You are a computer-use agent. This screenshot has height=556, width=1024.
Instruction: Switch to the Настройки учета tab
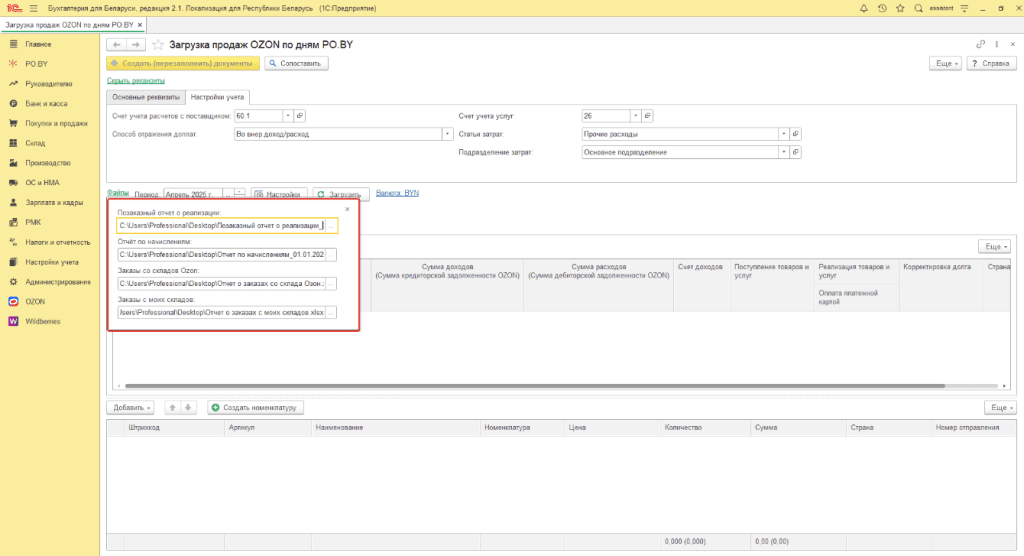coord(217,97)
